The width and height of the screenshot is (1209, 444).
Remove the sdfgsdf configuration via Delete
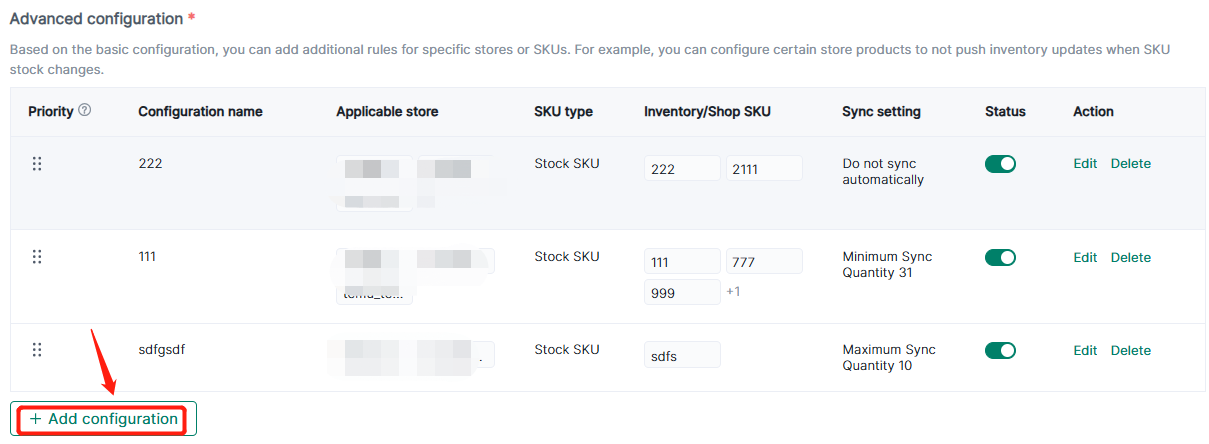click(1130, 350)
